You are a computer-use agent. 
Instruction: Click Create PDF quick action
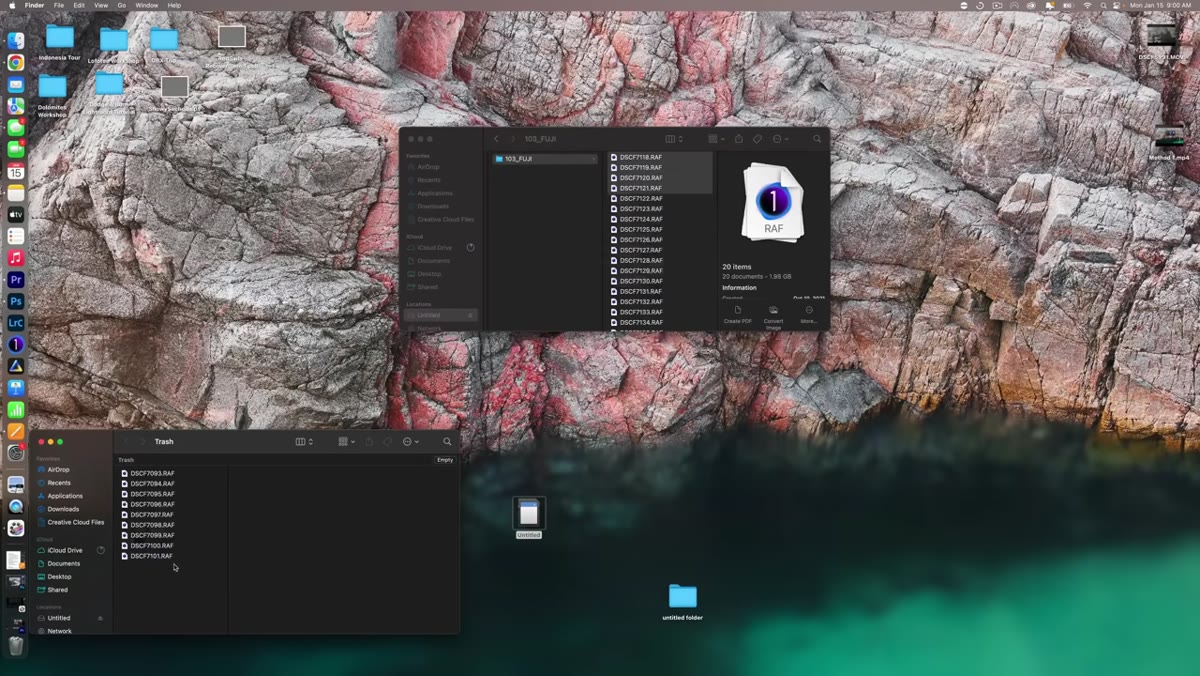coord(738,315)
